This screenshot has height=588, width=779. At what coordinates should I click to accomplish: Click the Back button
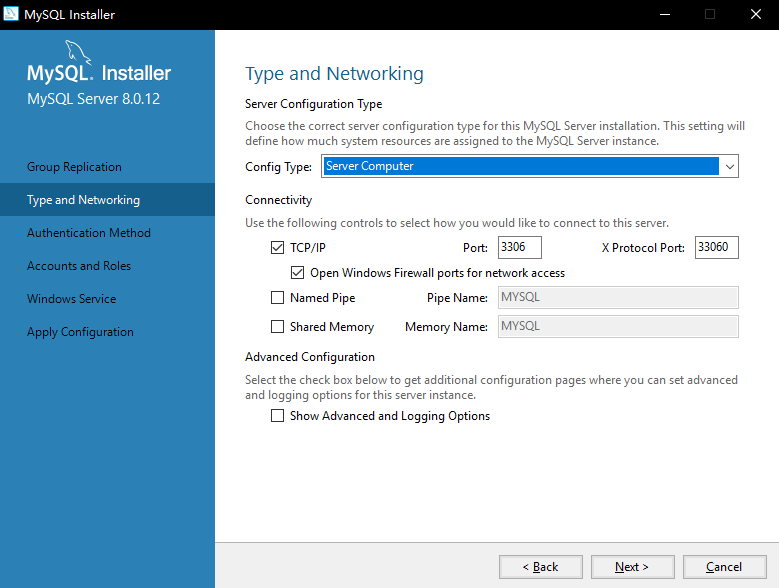(541, 567)
